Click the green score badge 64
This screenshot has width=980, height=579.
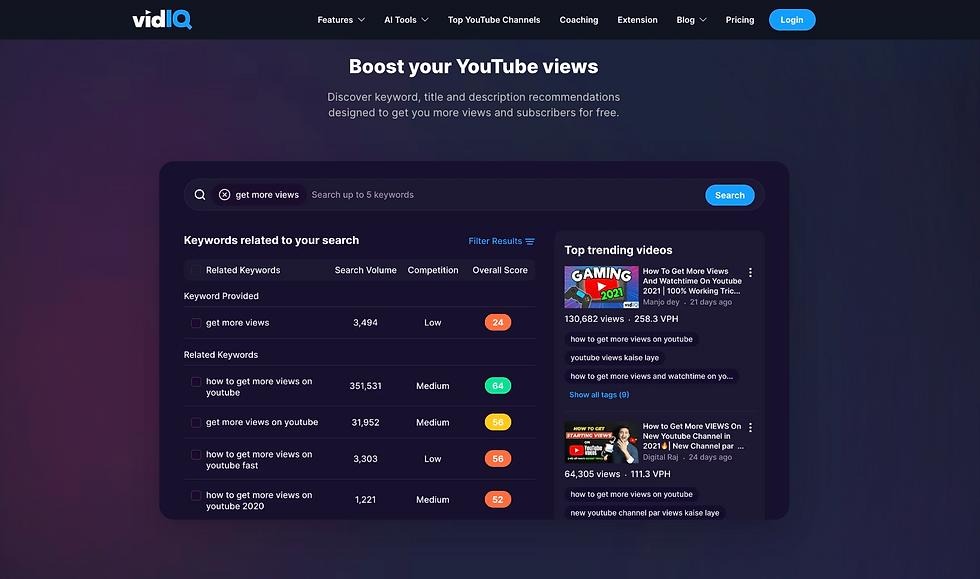498,386
